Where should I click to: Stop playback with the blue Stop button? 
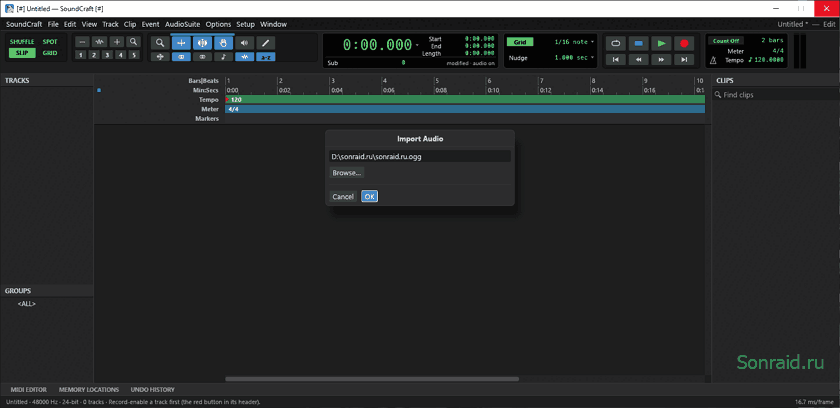[x=639, y=43]
